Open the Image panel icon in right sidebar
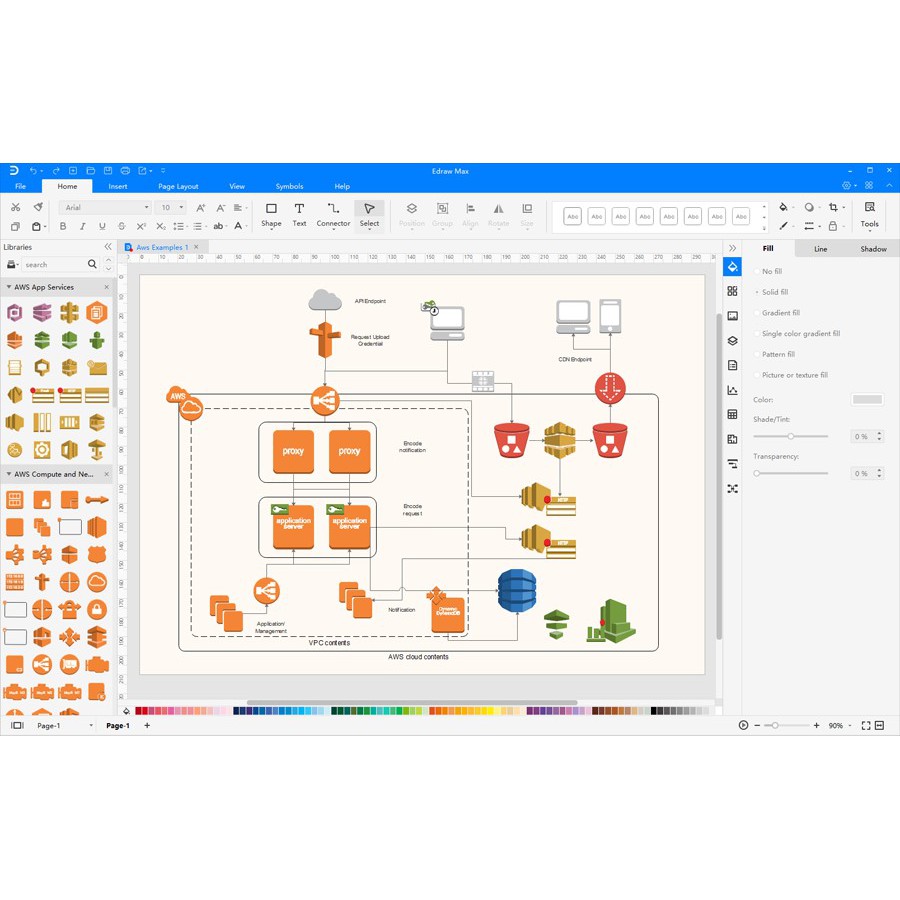 tap(732, 316)
